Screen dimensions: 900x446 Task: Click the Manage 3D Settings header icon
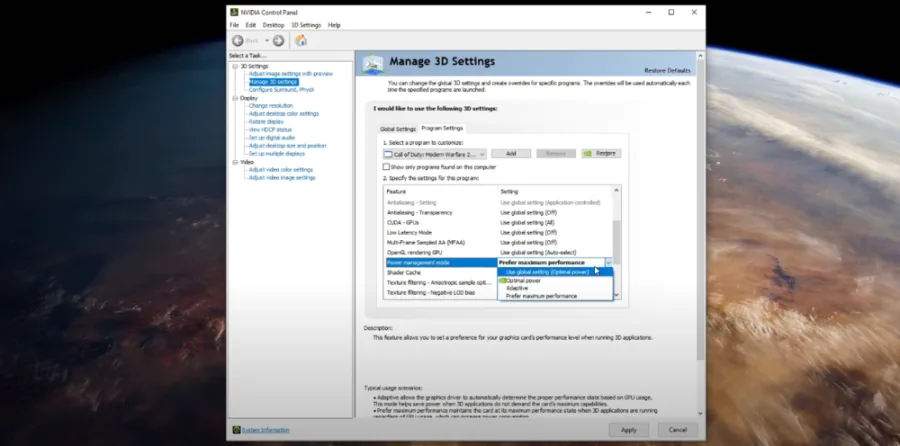373,64
